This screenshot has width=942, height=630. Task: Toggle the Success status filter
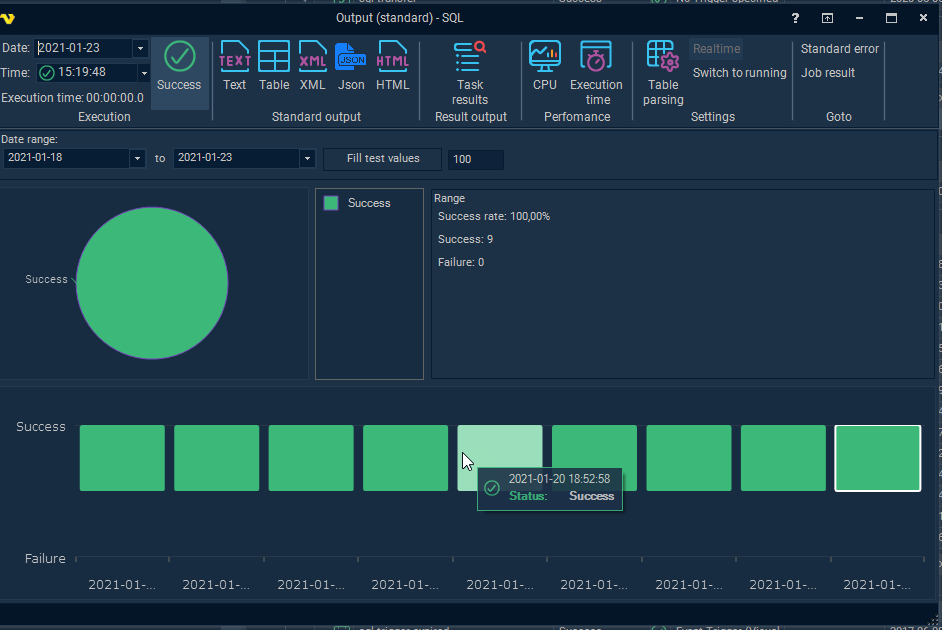[x=179, y=68]
